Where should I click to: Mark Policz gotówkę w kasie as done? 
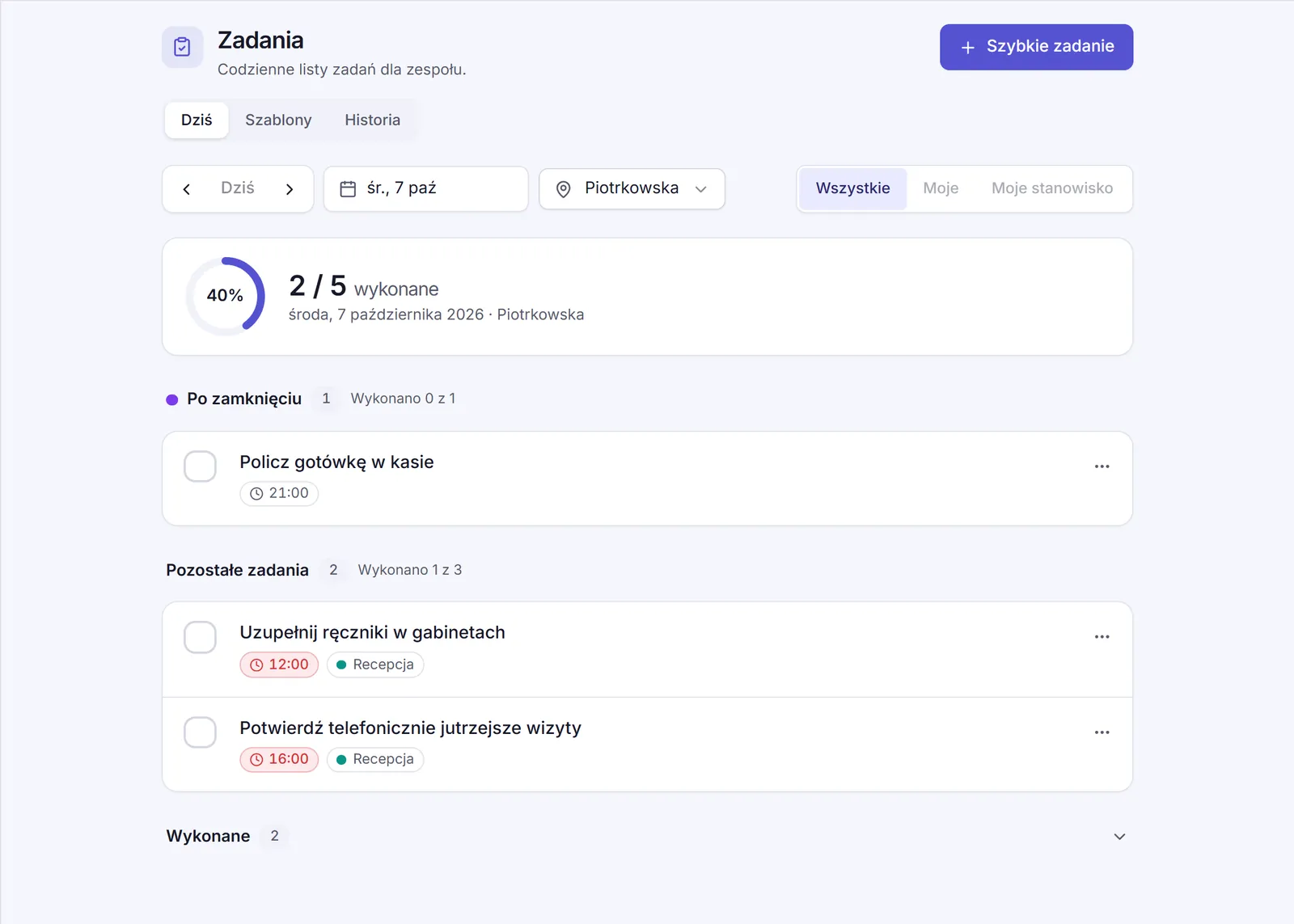pyautogui.click(x=200, y=466)
